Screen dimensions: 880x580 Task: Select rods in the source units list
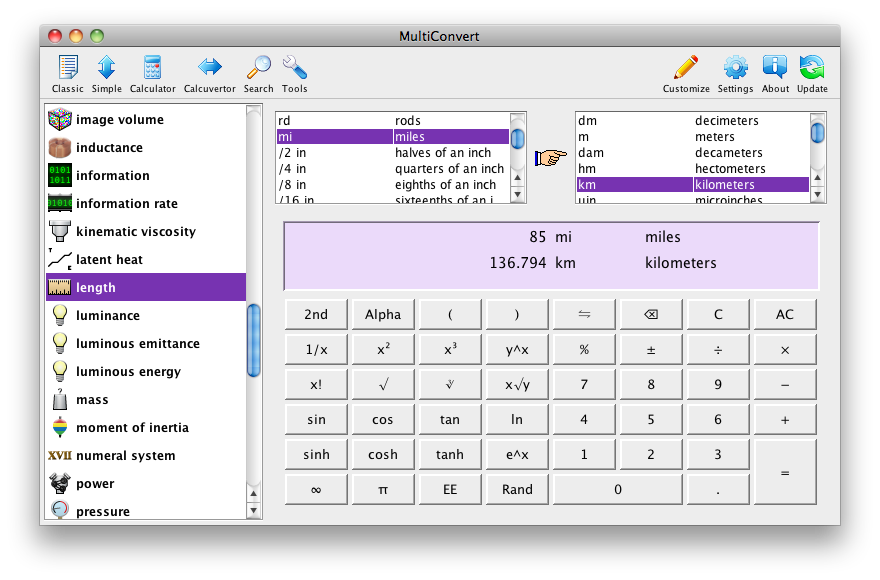coord(393,121)
